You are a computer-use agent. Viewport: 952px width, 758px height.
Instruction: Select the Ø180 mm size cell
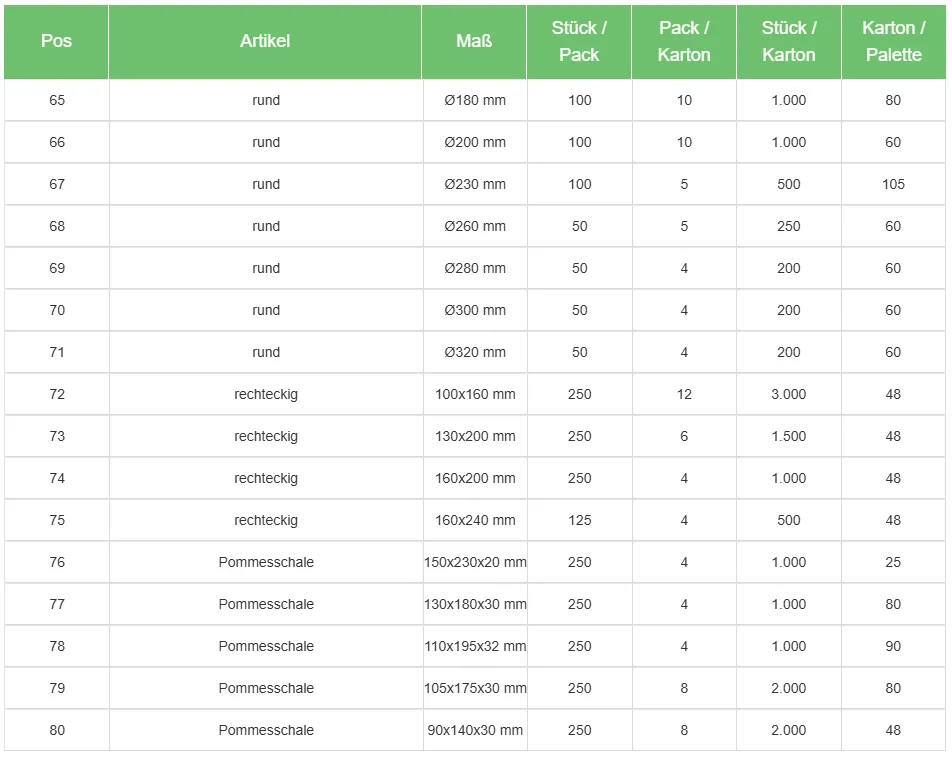point(475,100)
